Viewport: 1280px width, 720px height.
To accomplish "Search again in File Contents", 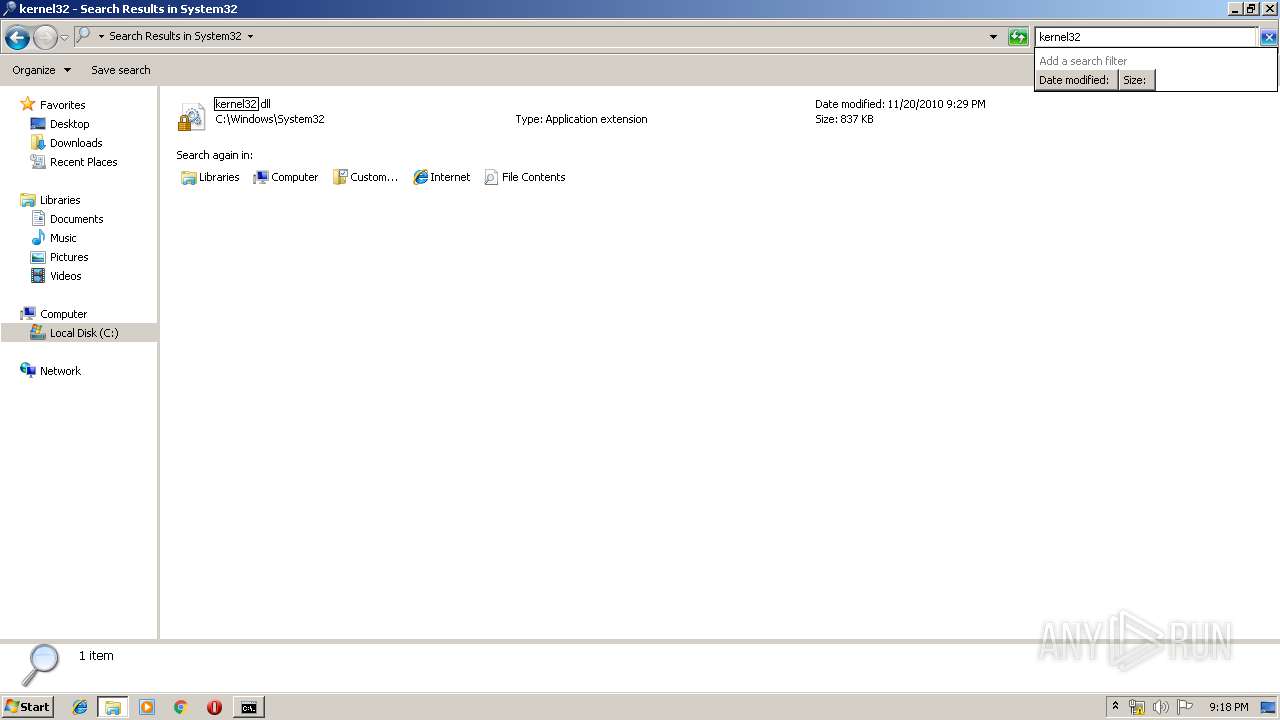I will coord(524,177).
